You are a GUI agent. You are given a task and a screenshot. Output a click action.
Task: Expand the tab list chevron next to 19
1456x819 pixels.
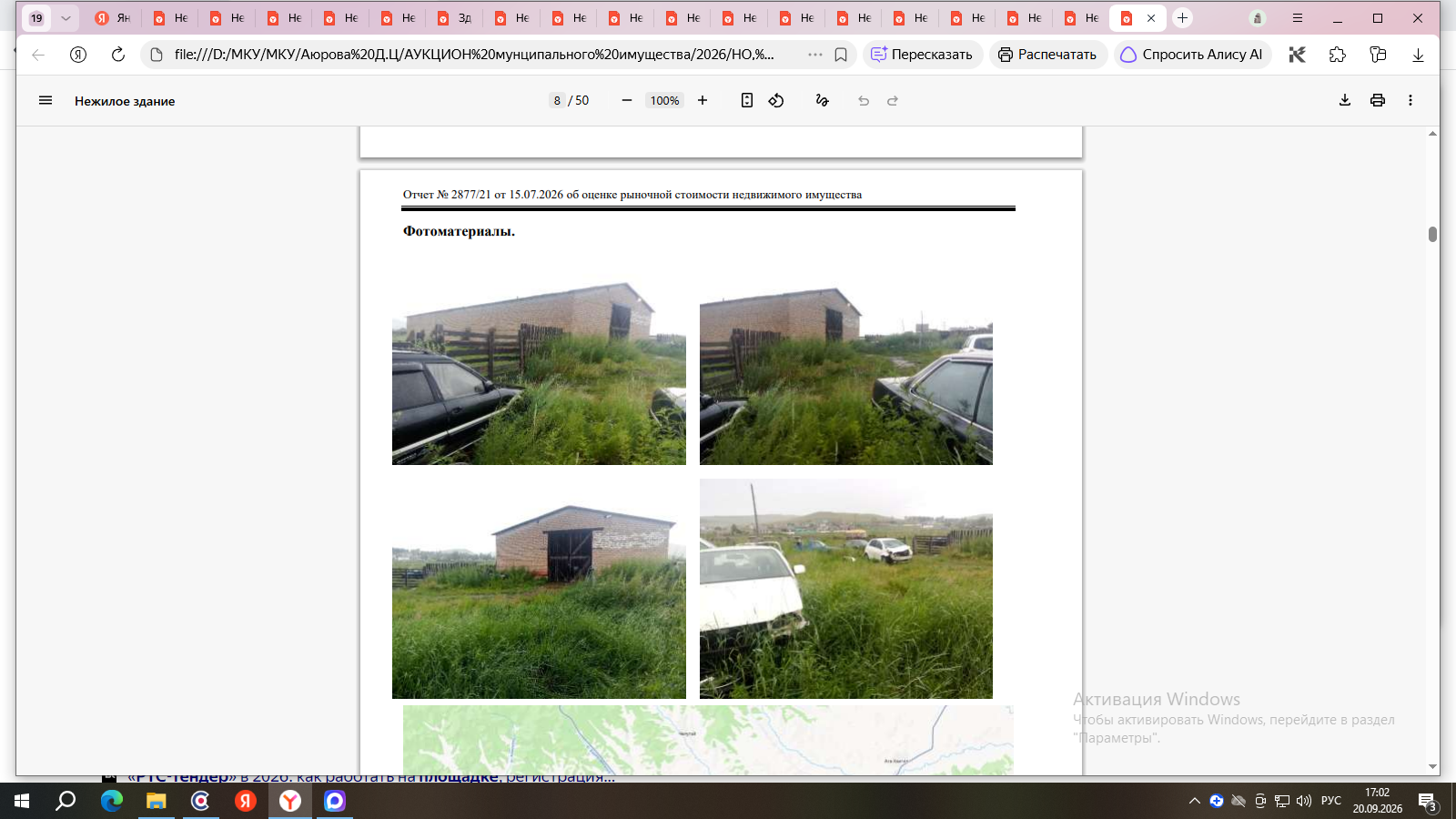pyautogui.click(x=66, y=18)
